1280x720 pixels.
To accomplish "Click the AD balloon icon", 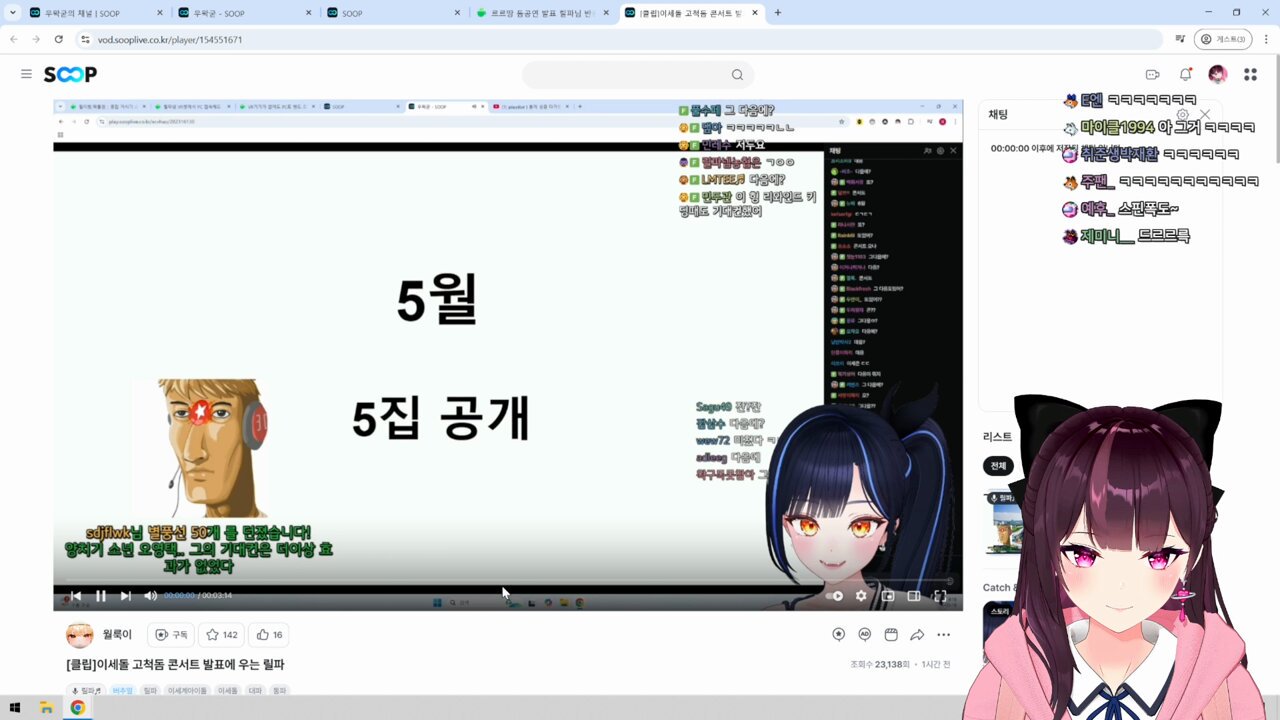I will point(864,635).
